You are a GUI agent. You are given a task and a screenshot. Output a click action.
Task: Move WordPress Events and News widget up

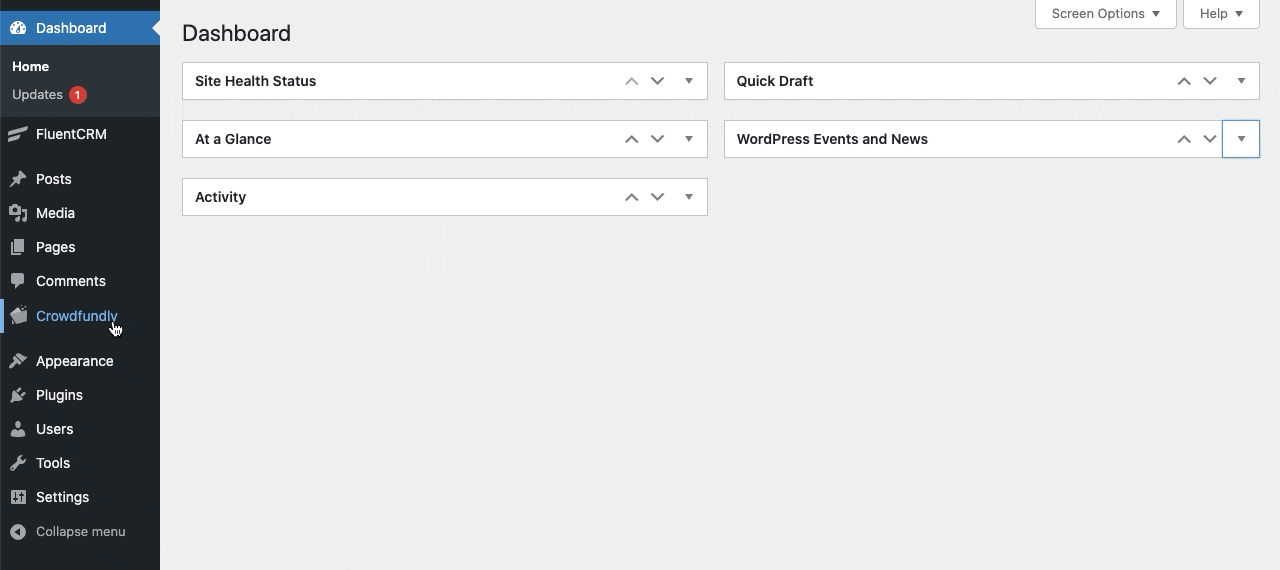(1184, 139)
